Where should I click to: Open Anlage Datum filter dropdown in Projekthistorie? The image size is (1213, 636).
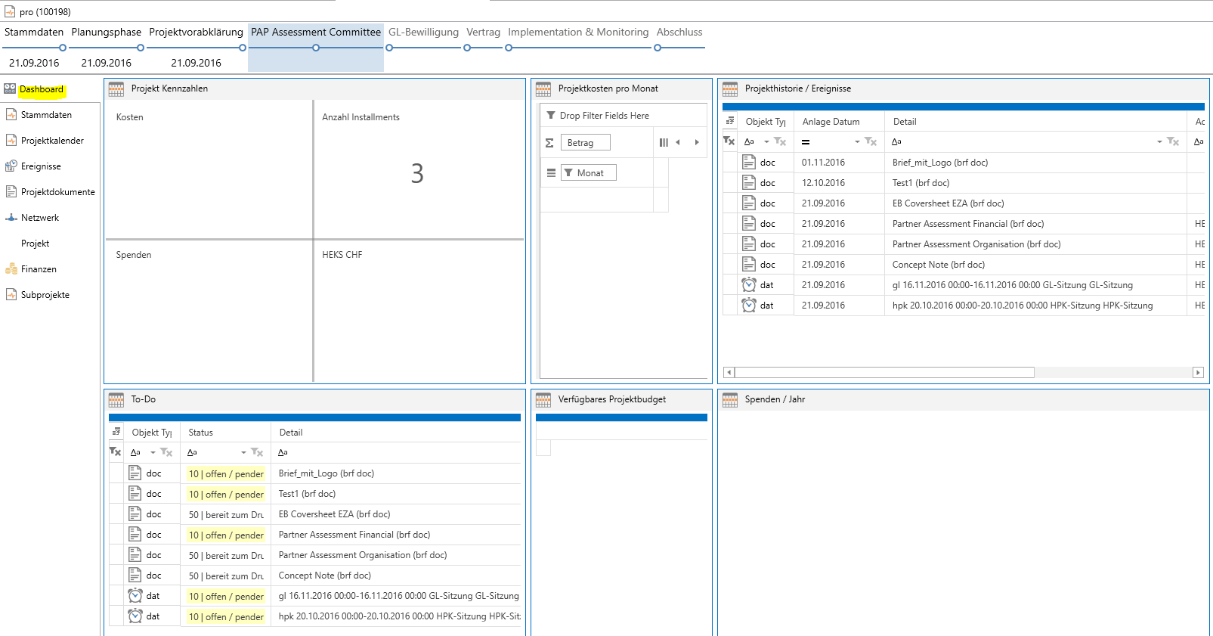(858, 142)
